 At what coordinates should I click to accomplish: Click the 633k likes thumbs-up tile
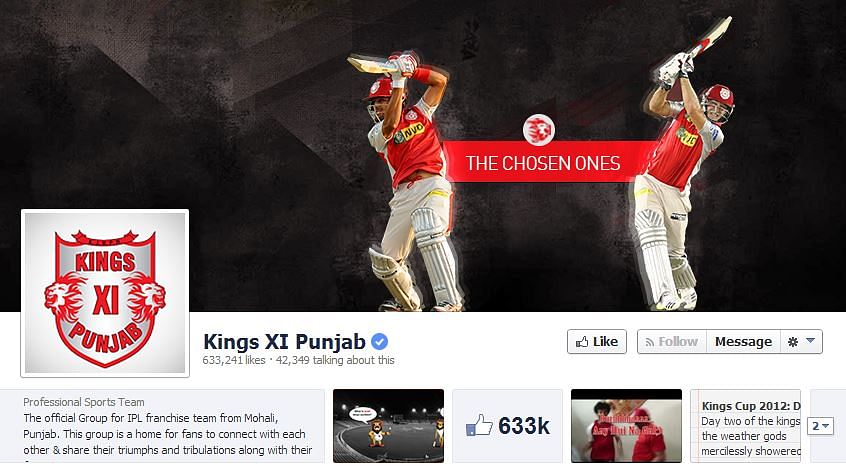tap(507, 426)
